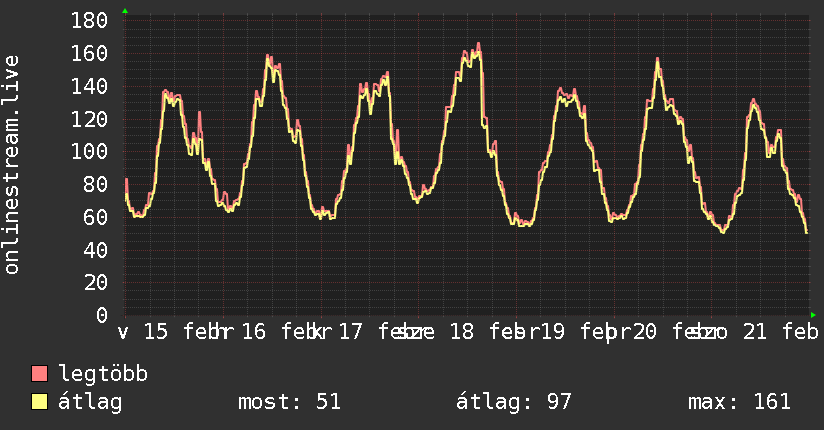Click the 100 y-axis label
Screen dimensions: 824x430
[x=89, y=152]
